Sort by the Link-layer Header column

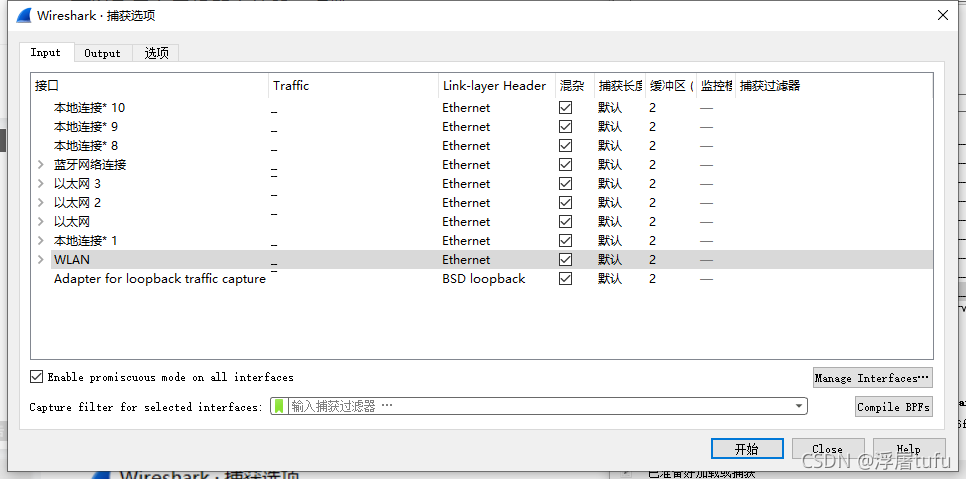(x=494, y=86)
